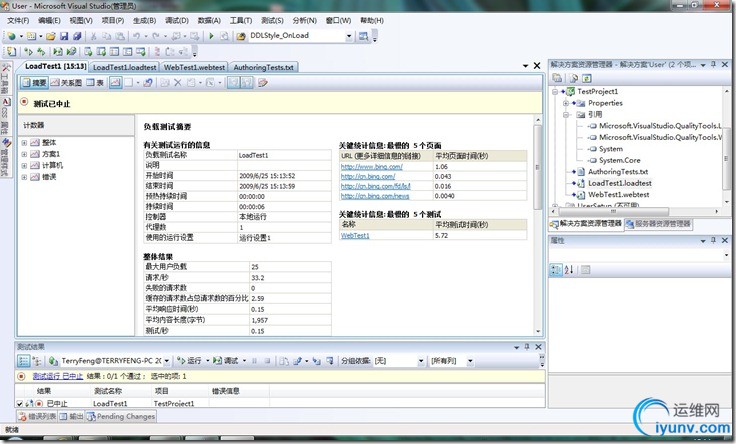Open the DDLStyle_OnLoad combo box dropdown
The image size is (736, 444).
pyautogui.click(x=349, y=36)
